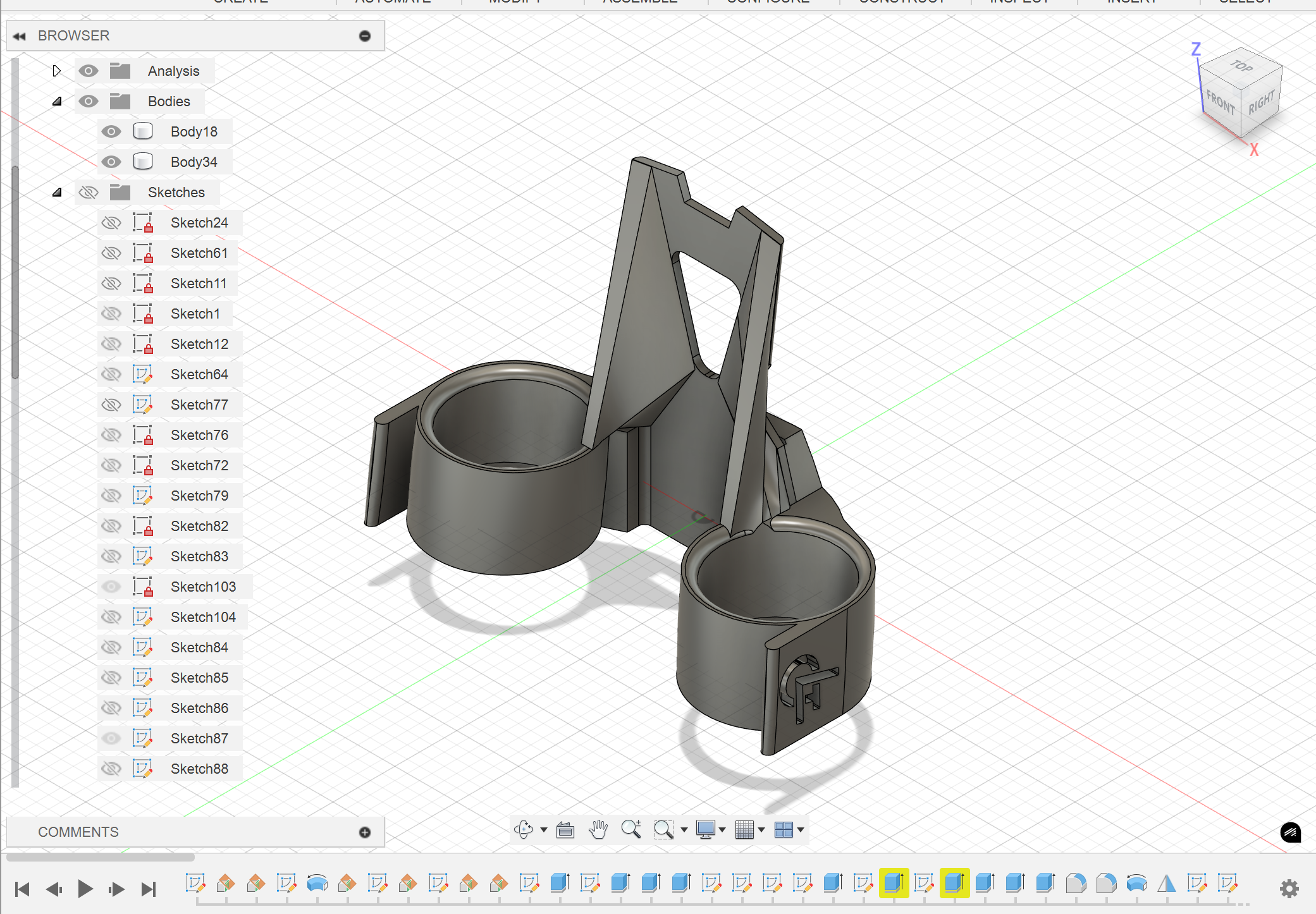1316x914 pixels.
Task: Select Body18 label in browser
Action: pos(194,131)
